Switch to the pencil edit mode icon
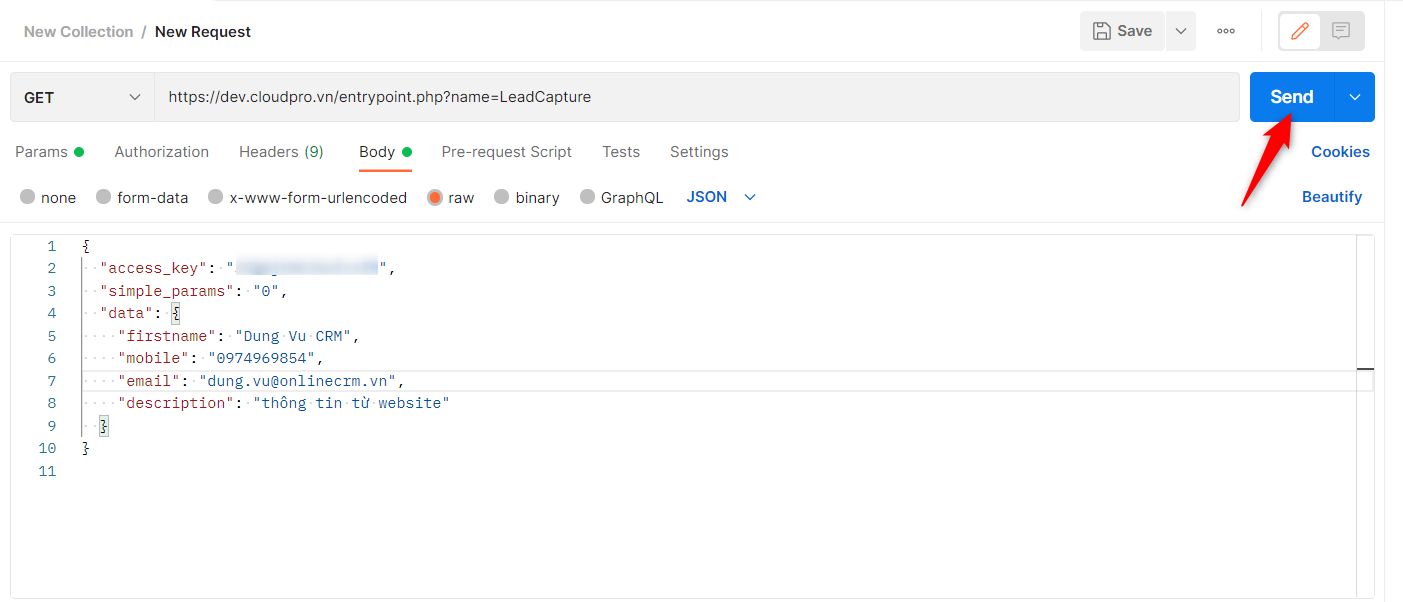The image size is (1403, 602). tap(1300, 31)
